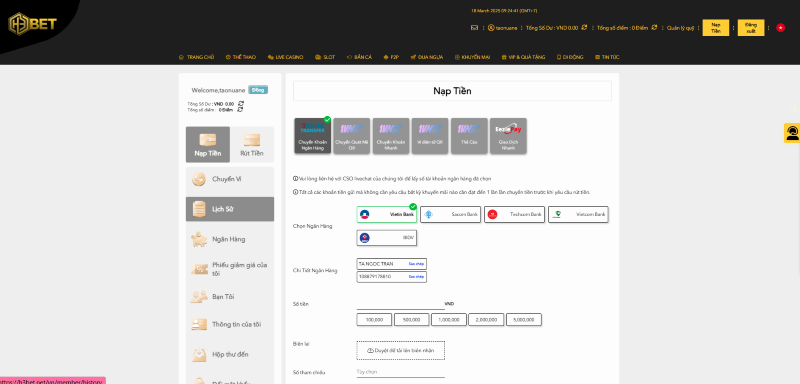Select 100,000 preset amount
This screenshot has height=384, width=800.
pos(374,320)
